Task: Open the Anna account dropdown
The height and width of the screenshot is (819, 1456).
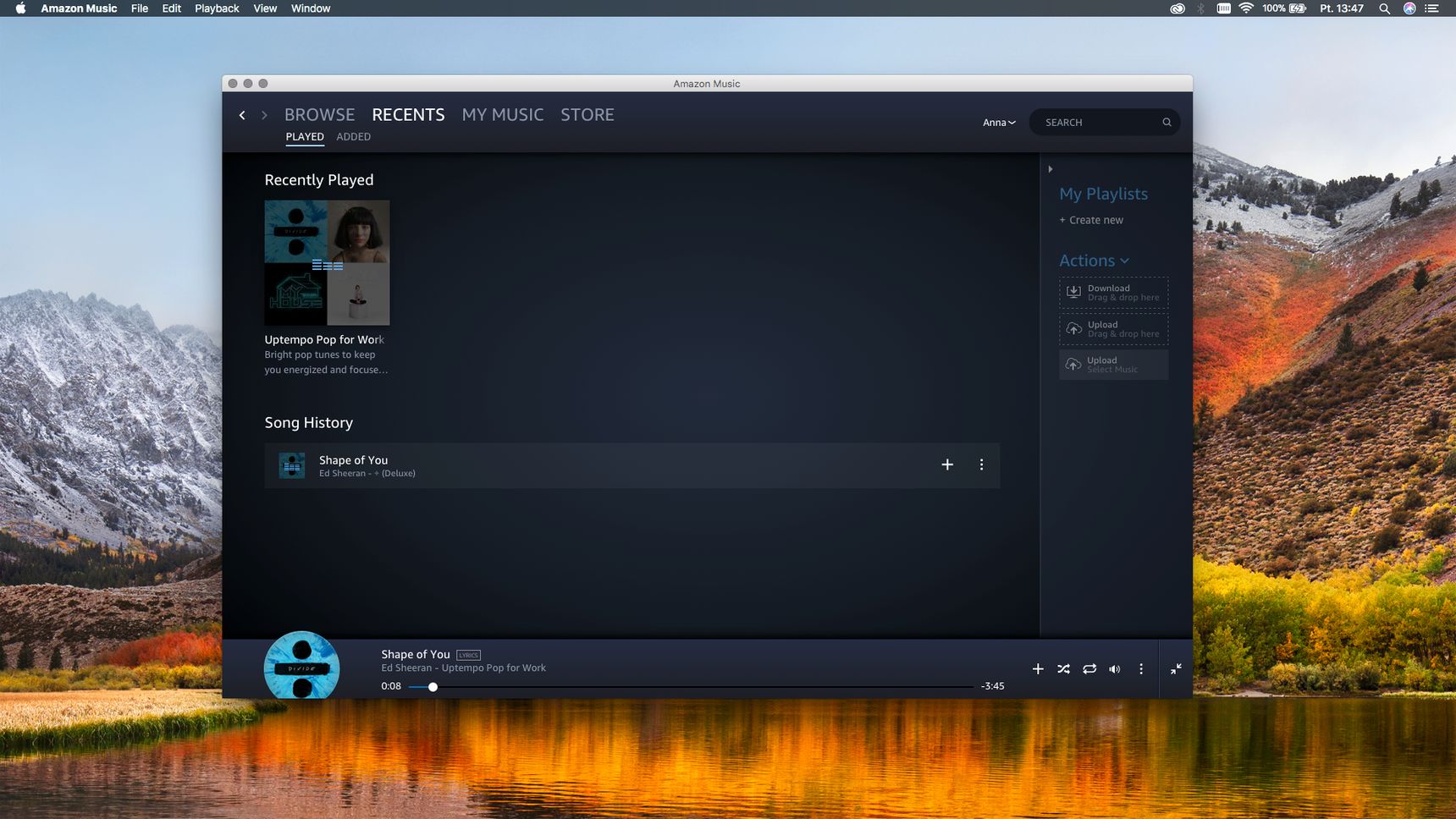Action: [x=999, y=123]
